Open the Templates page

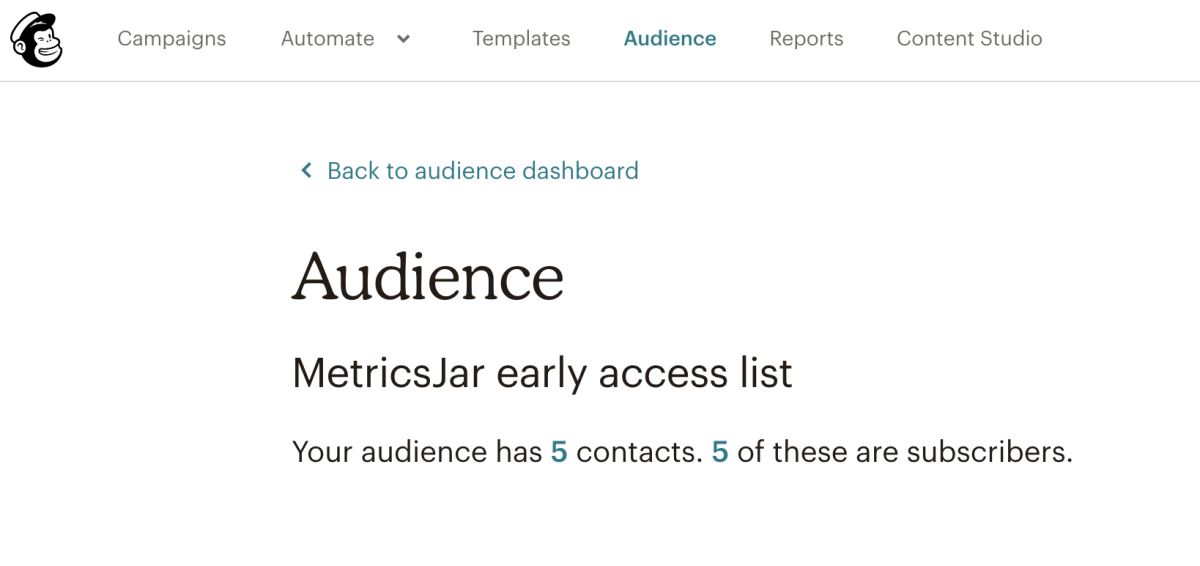tap(521, 39)
